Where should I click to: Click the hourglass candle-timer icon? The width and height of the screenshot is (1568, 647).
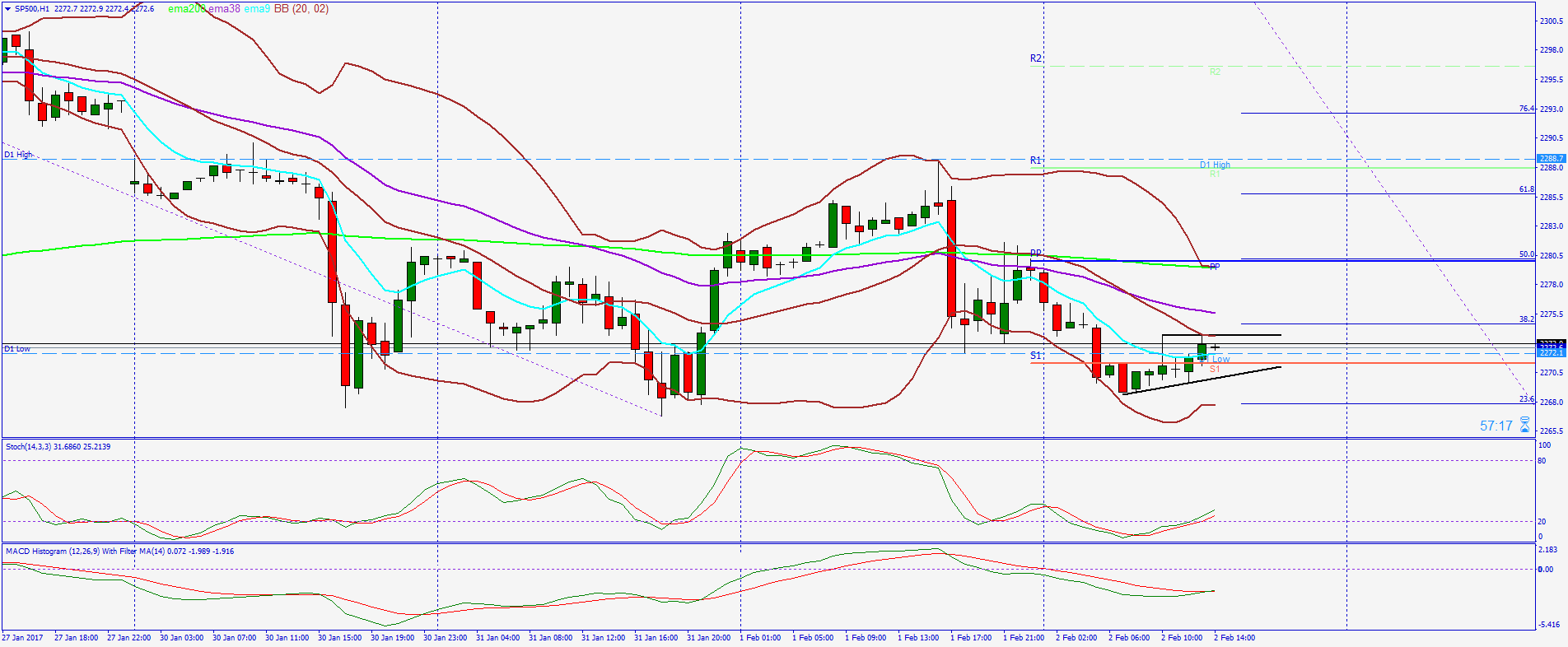pos(1524,425)
